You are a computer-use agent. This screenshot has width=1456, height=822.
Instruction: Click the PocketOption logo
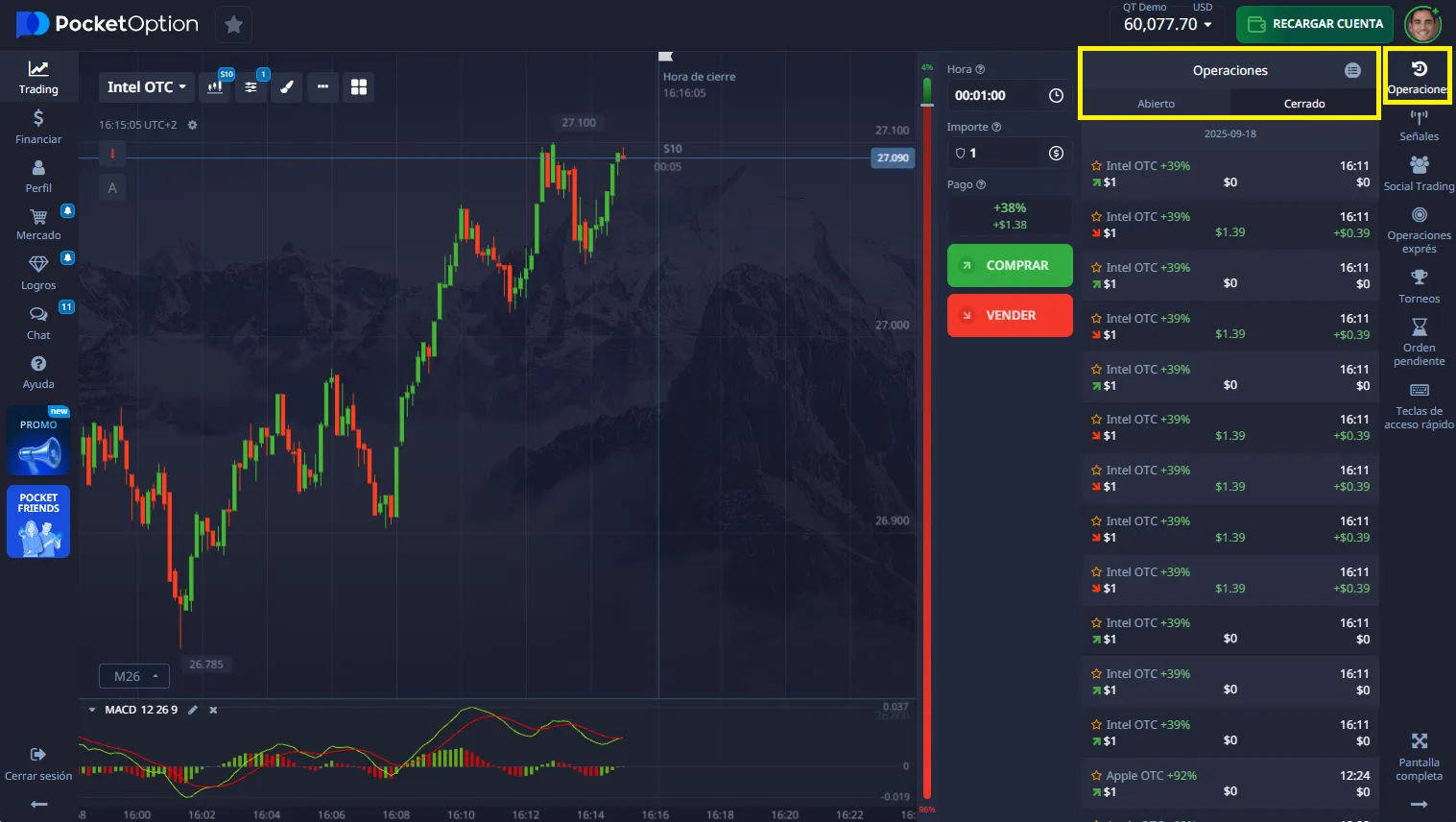pos(107,24)
